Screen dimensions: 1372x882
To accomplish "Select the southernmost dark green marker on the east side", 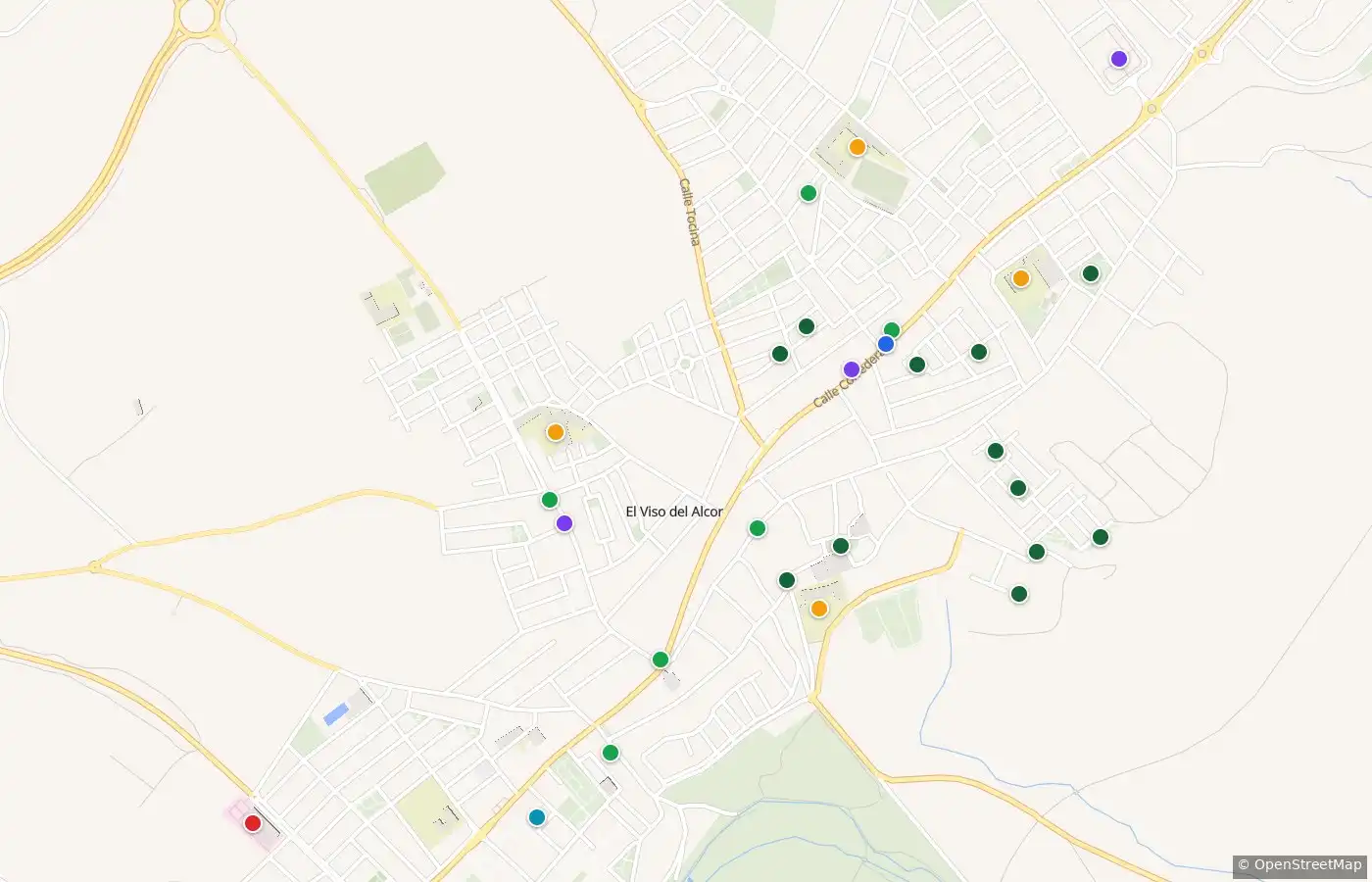I will pyautogui.click(x=1019, y=594).
